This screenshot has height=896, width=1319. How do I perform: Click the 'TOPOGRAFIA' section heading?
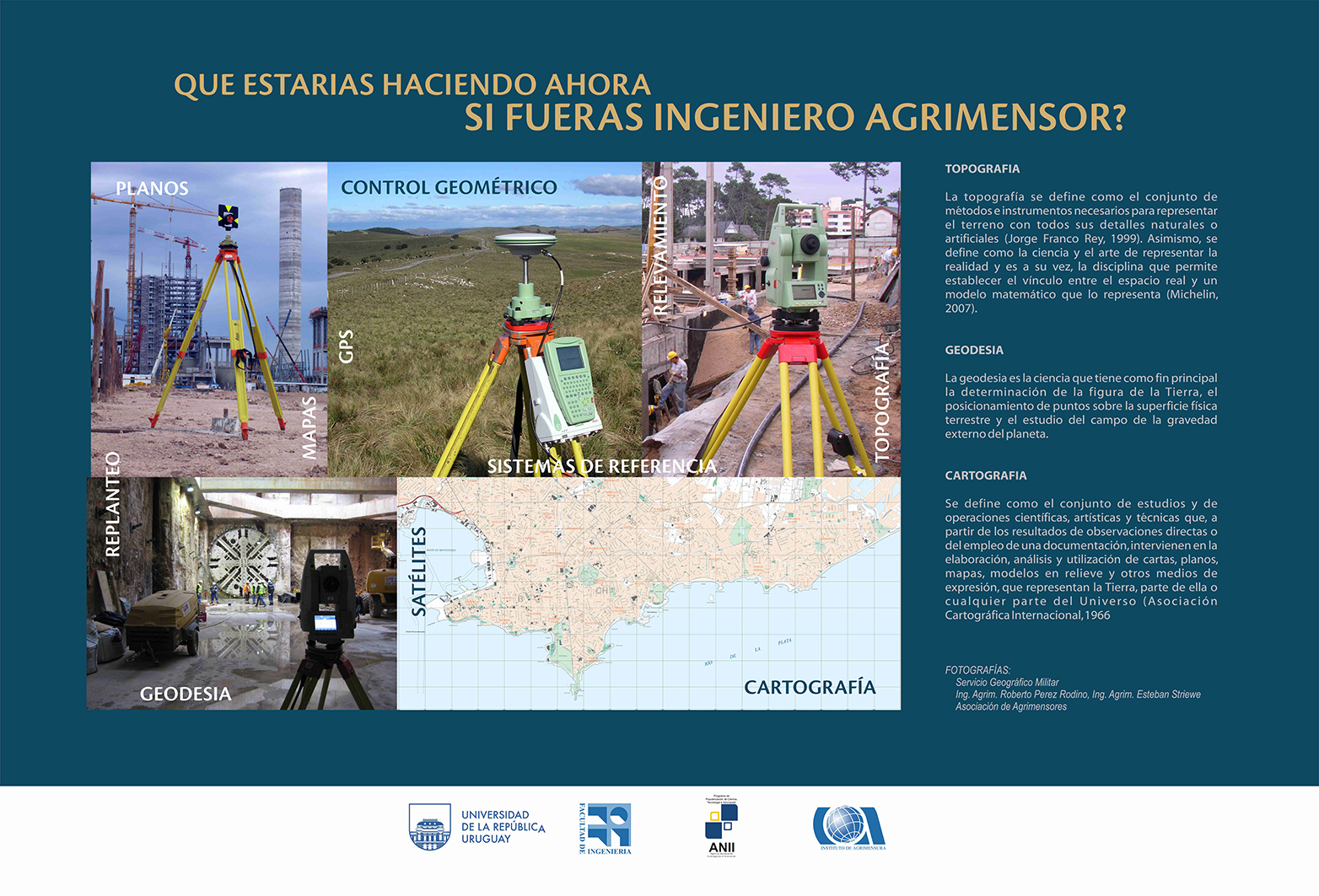983,169
